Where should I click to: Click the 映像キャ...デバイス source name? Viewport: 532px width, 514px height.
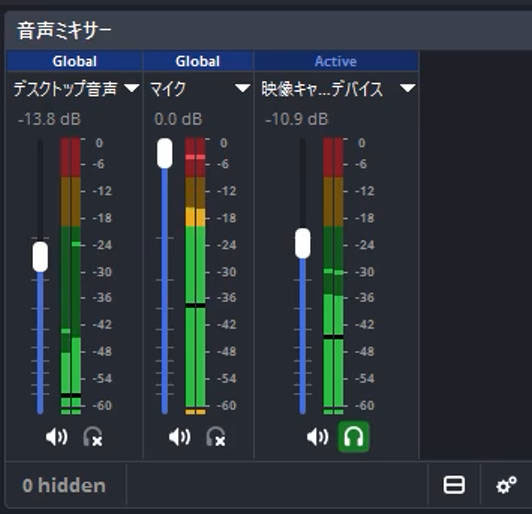[x=322, y=89]
